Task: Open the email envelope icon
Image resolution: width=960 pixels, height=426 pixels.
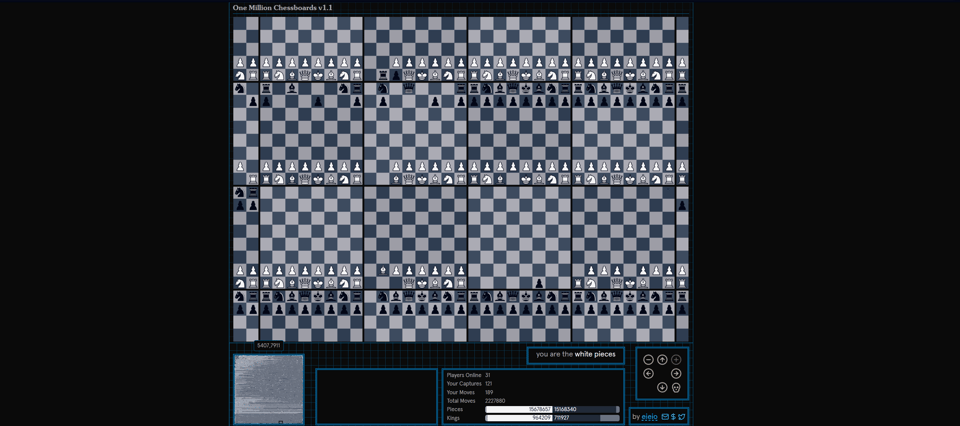Action: pyautogui.click(x=665, y=417)
